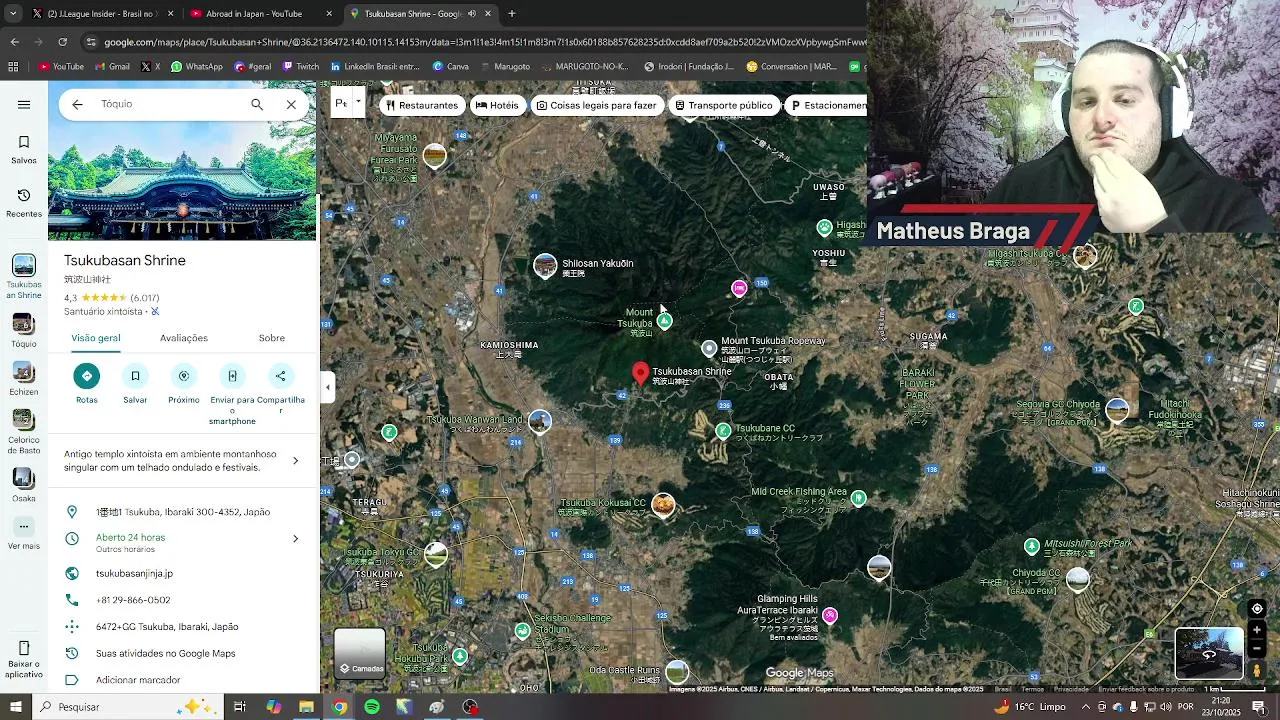Show hidden system tray icons

tap(1087, 707)
